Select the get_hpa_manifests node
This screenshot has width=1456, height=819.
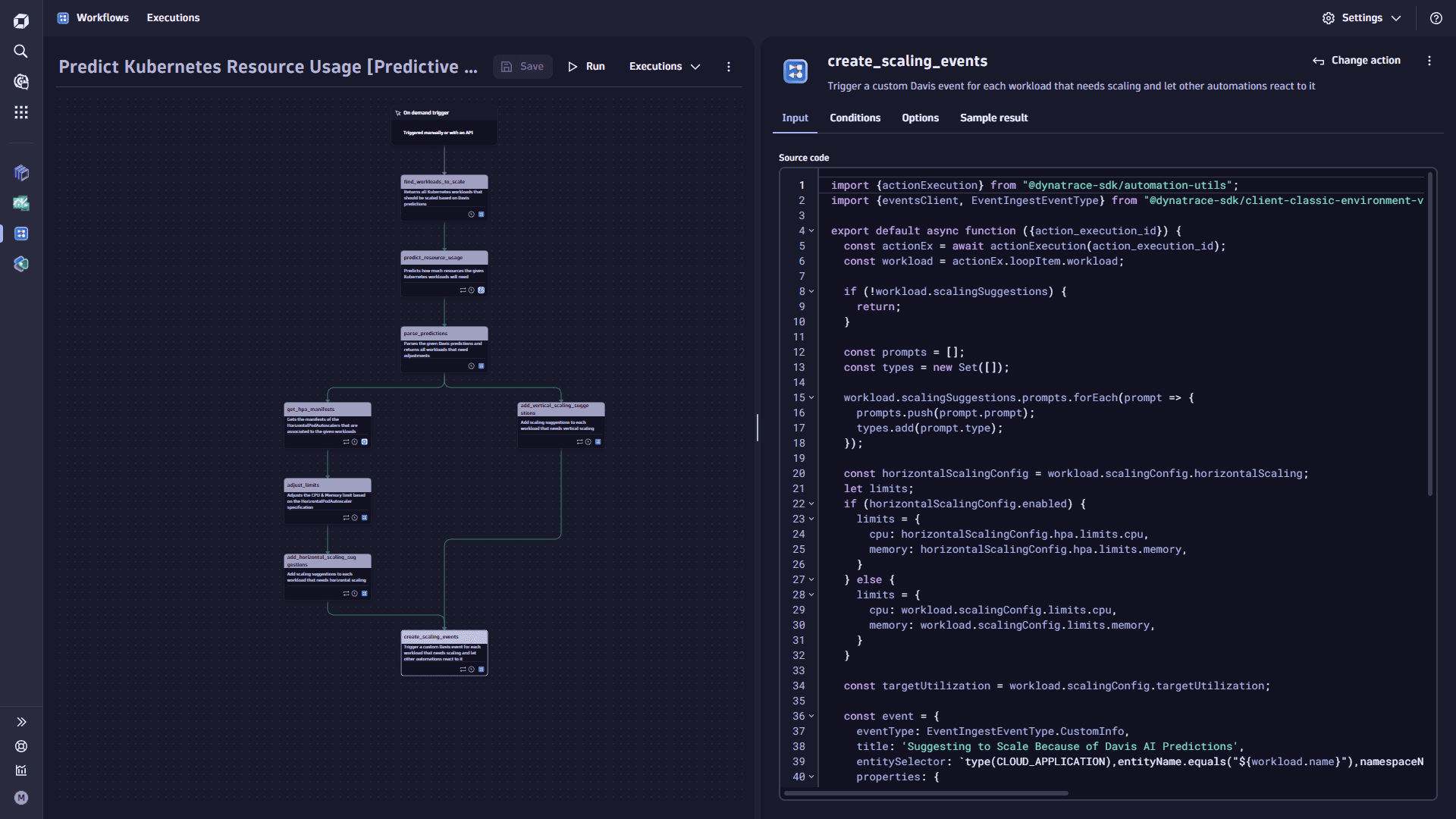pos(328,425)
